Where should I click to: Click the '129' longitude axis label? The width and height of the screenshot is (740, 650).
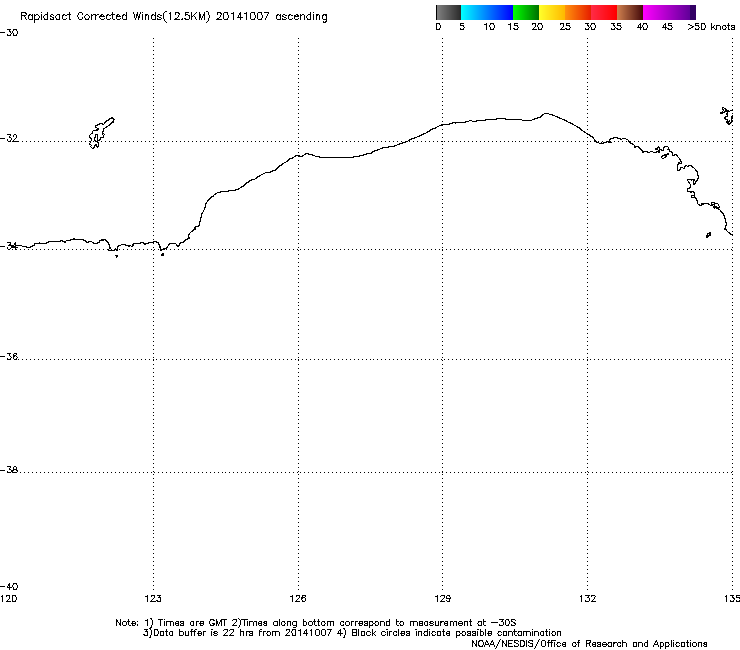coord(442,599)
